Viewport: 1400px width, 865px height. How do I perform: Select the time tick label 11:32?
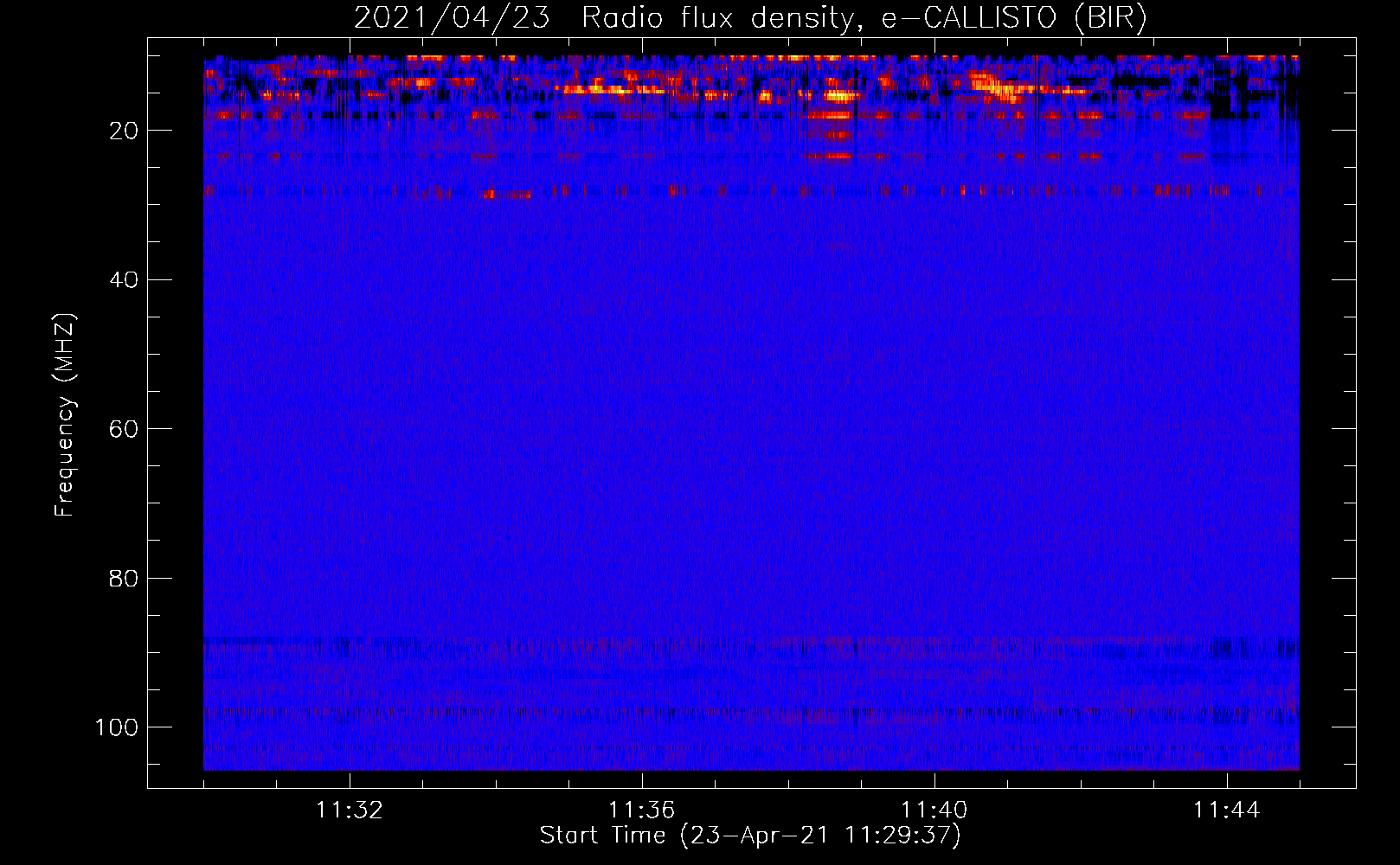coord(350,811)
